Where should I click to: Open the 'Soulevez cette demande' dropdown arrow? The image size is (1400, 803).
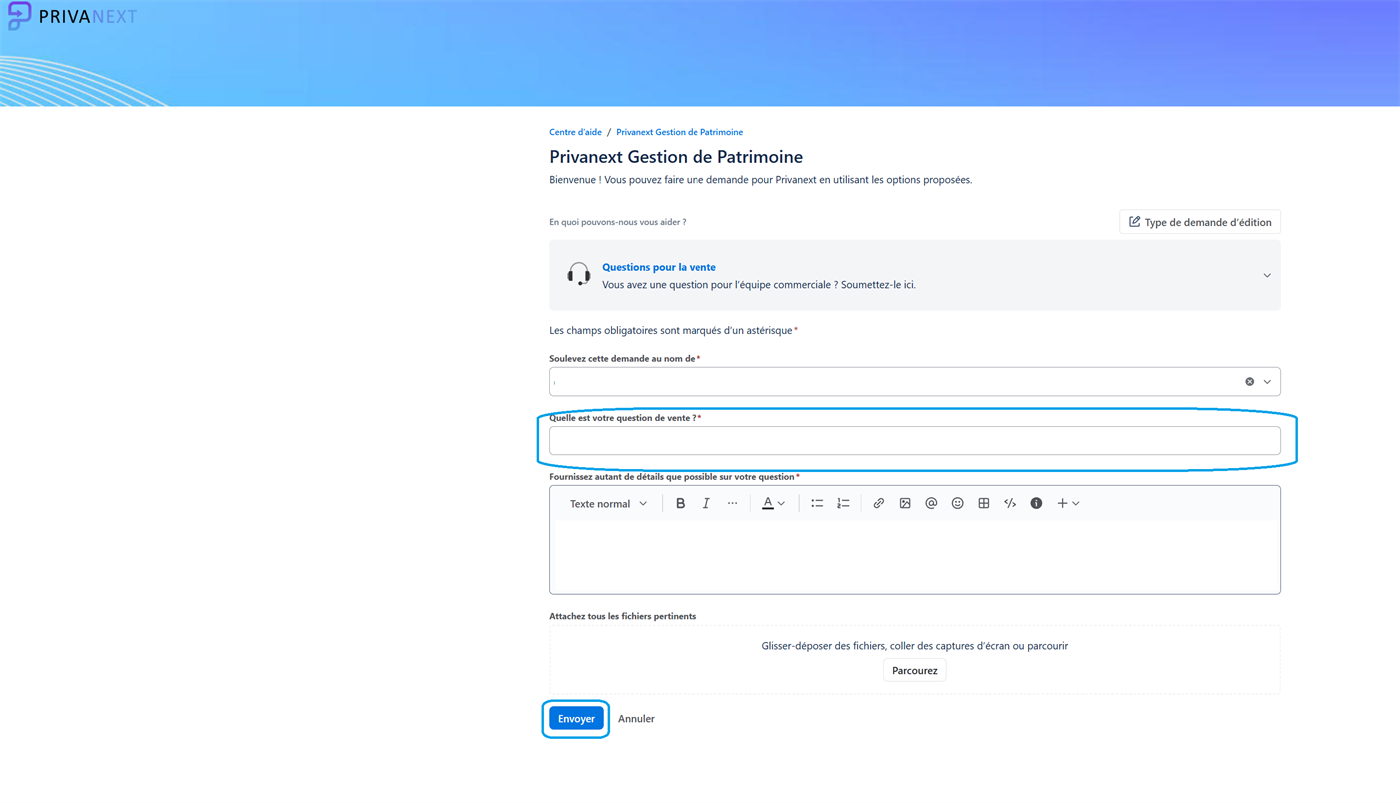click(1267, 382)
